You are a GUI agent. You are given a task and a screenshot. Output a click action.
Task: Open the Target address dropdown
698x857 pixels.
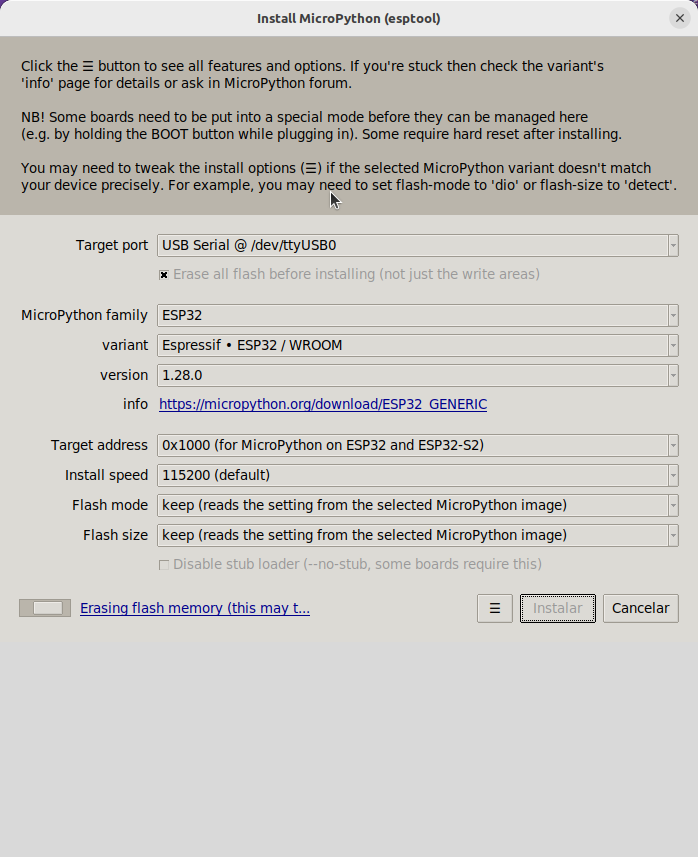(x=418, y=445)
